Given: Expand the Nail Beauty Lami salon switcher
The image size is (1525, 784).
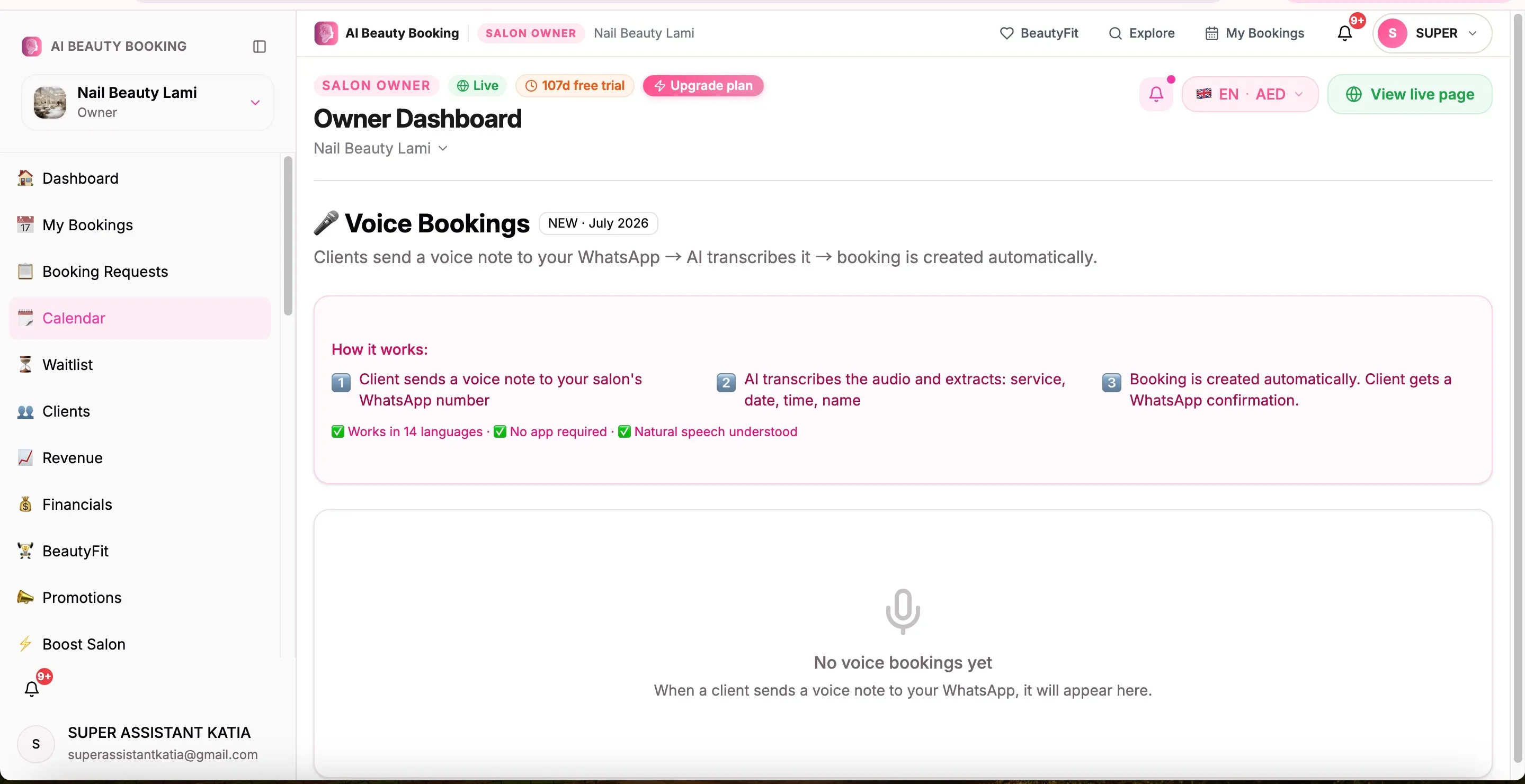Looking at the screenshot, I should coord(147,102).
